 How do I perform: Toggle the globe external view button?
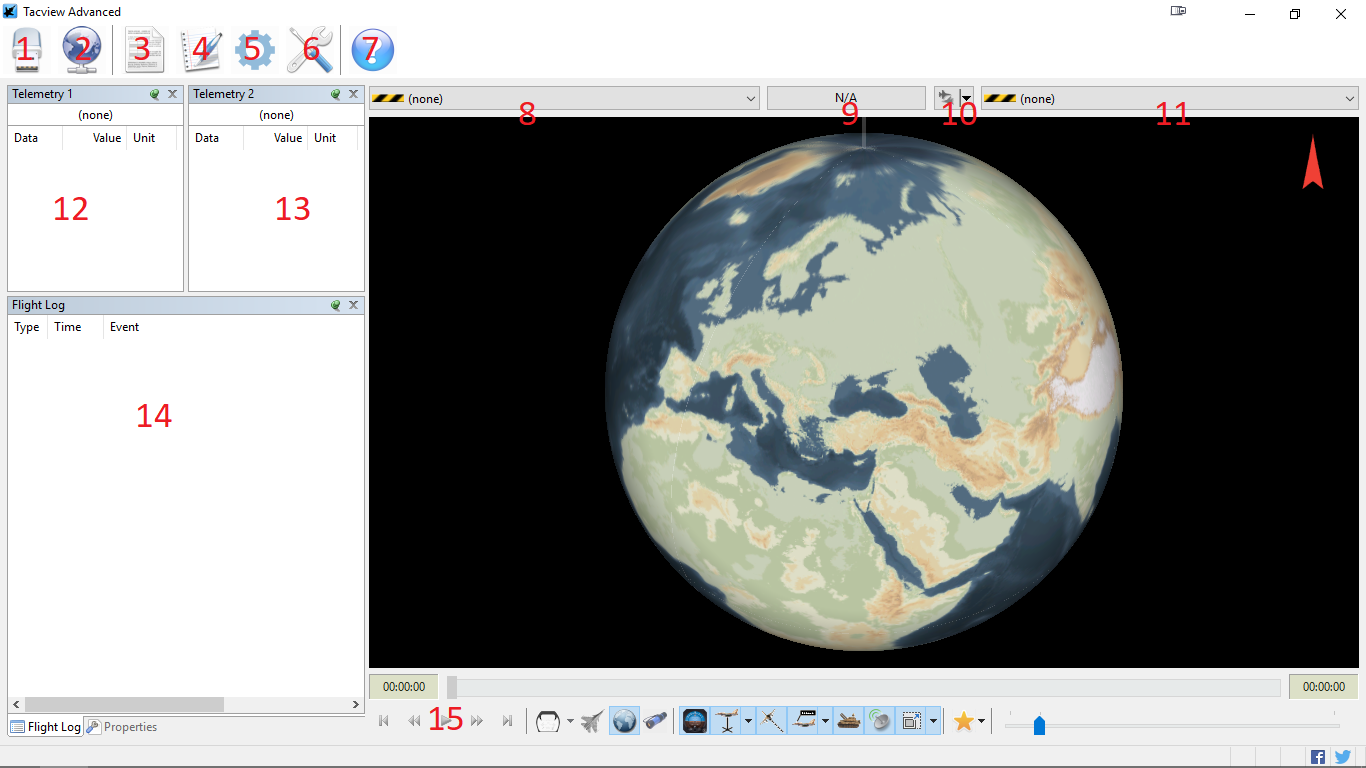click(x=624, y=721)
